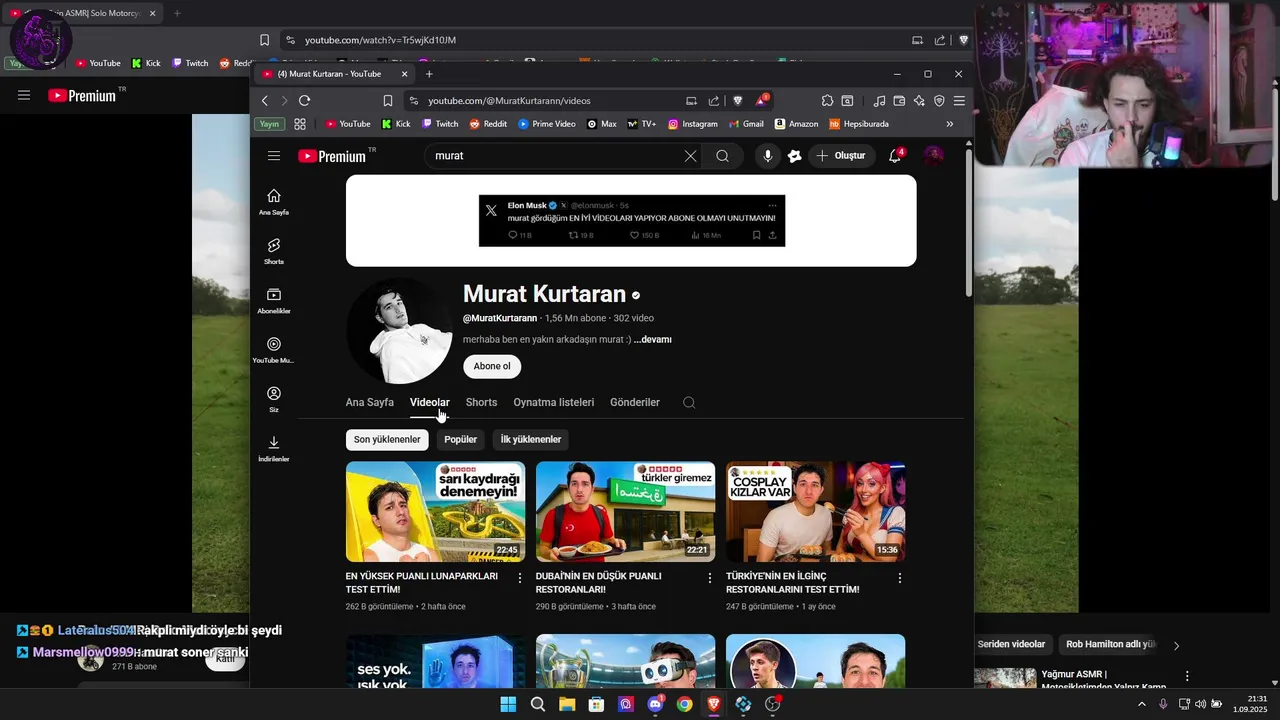Start voice search with microphone icon

pyautogui.click(x=768, y=156)
